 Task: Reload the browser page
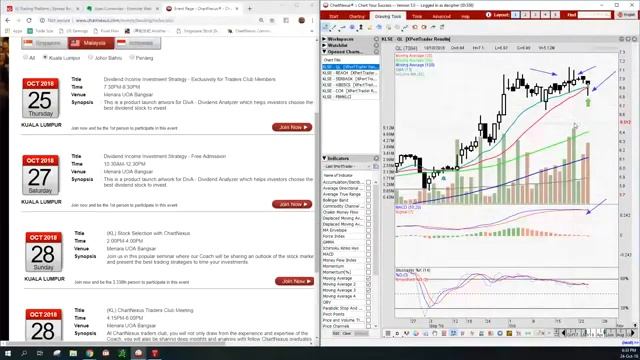click(29, 20)
